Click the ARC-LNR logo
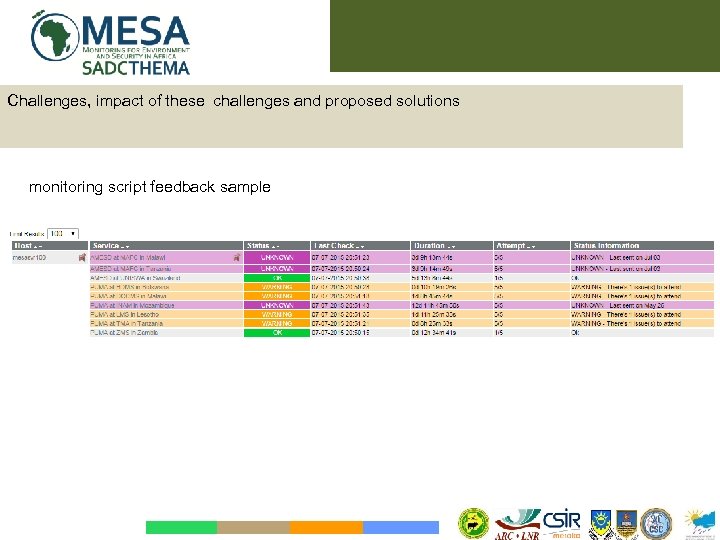This screenshot has width=720, height=540. [x=518, y=524]
